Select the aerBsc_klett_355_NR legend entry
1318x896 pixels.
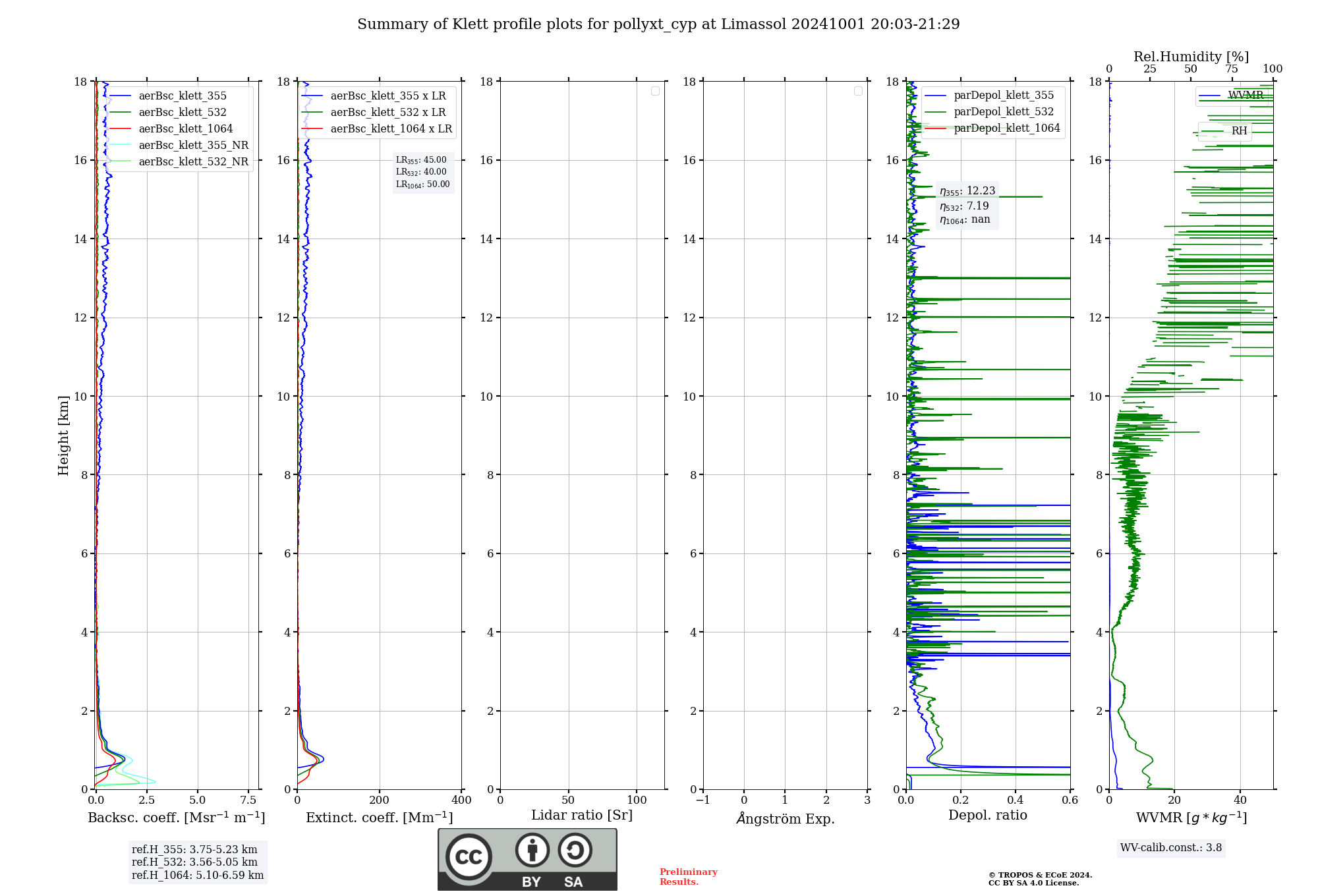[179, 146]
